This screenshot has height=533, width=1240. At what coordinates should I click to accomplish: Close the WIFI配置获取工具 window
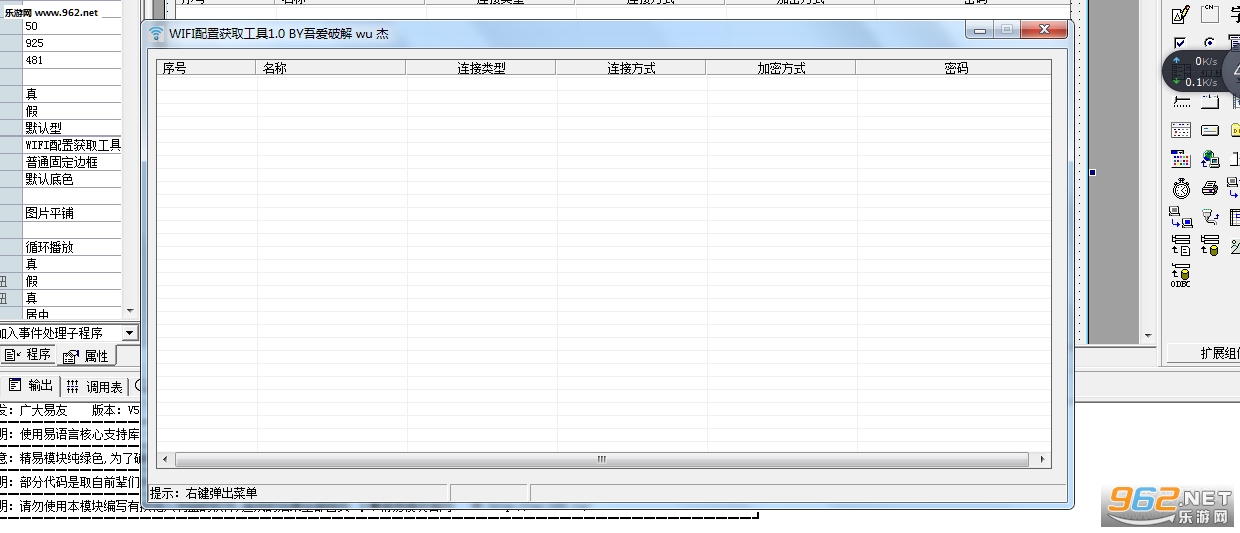(1044, 31)
